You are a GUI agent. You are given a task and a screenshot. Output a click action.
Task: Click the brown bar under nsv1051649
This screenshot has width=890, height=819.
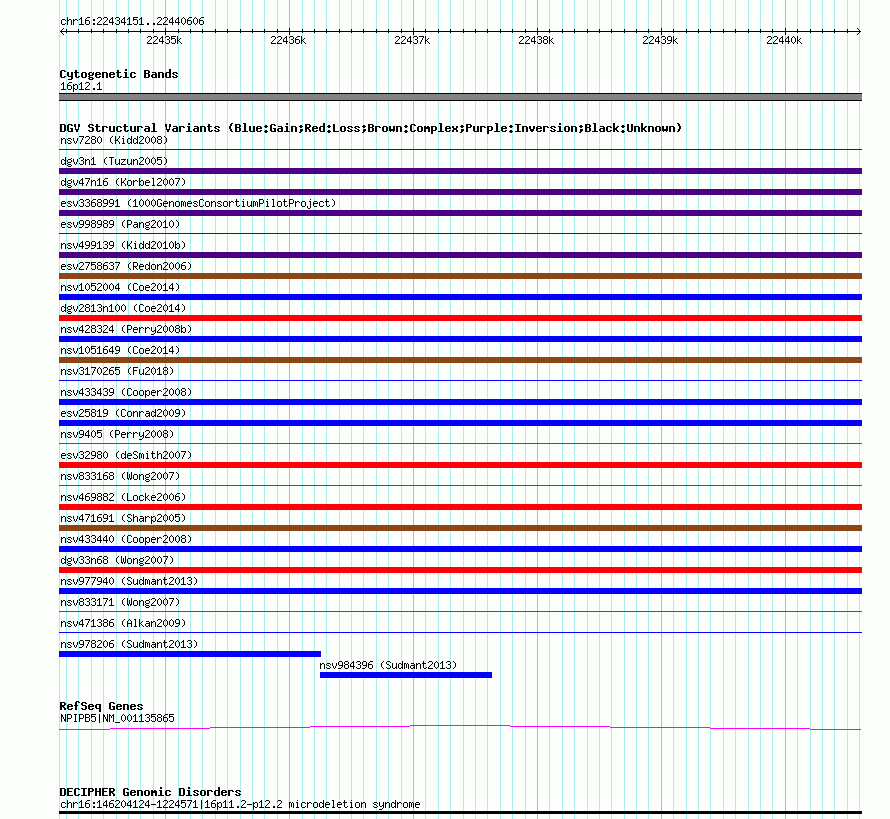coord(460,360)
